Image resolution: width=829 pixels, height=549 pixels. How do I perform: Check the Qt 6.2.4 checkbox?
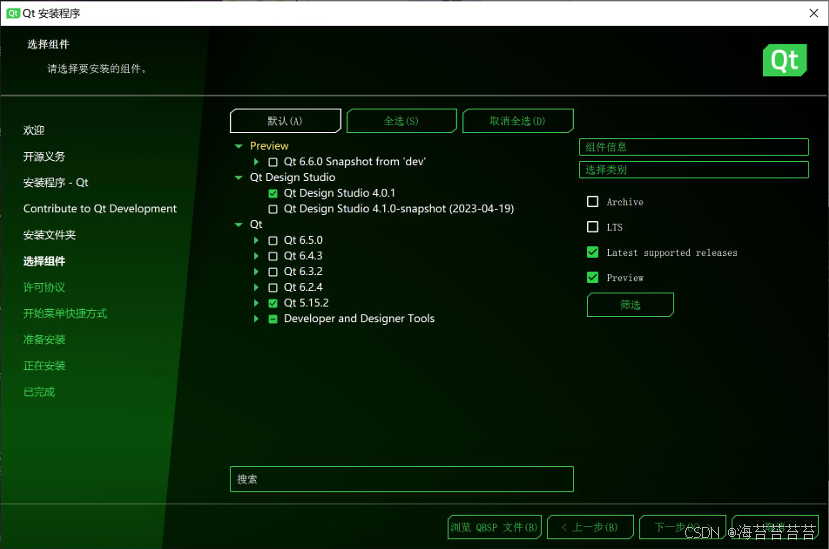273,288
